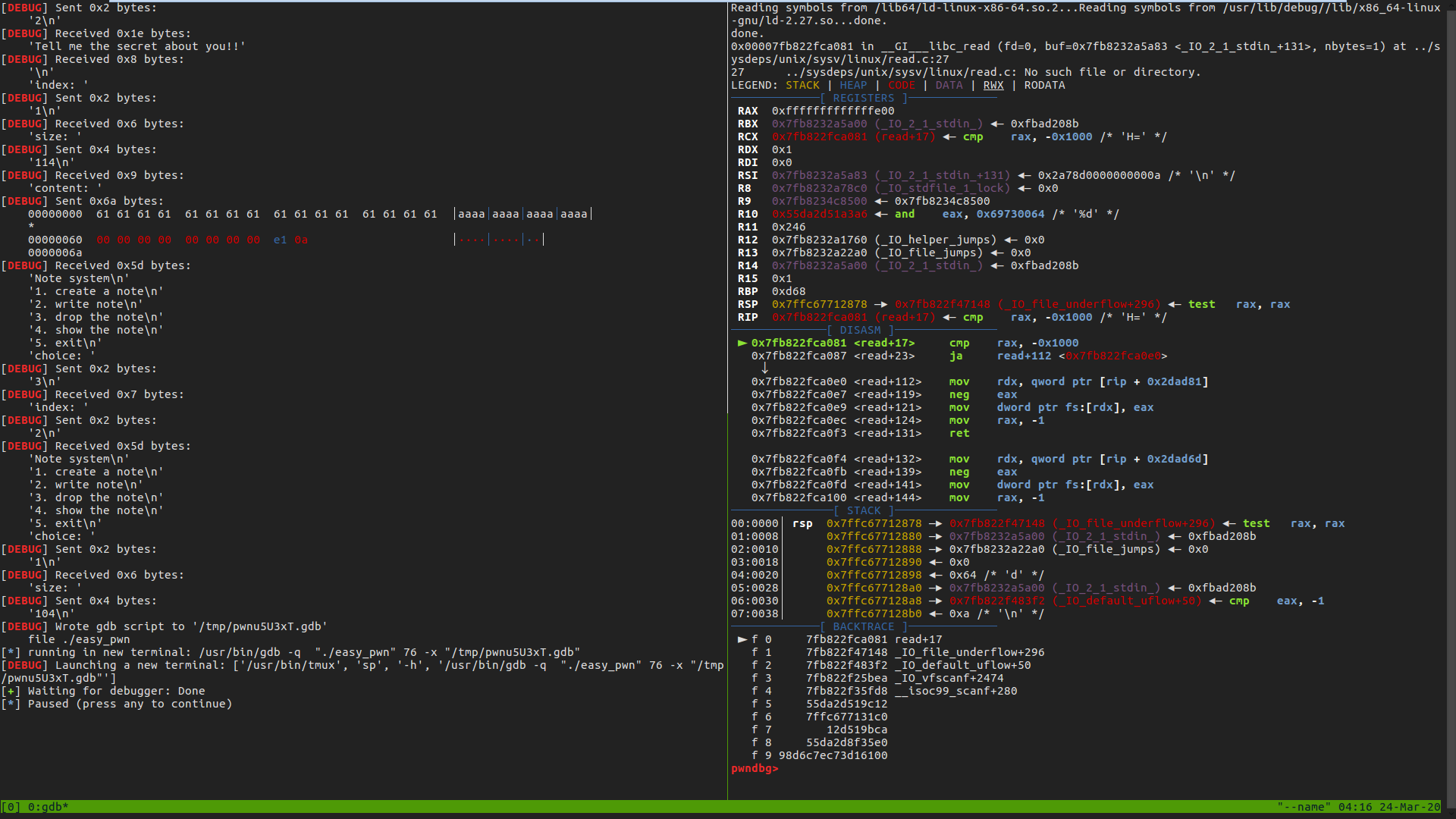Viewport: 1456px width, 819px height.
Task: Click the pwndbg> prompt line
Action: 755,768
